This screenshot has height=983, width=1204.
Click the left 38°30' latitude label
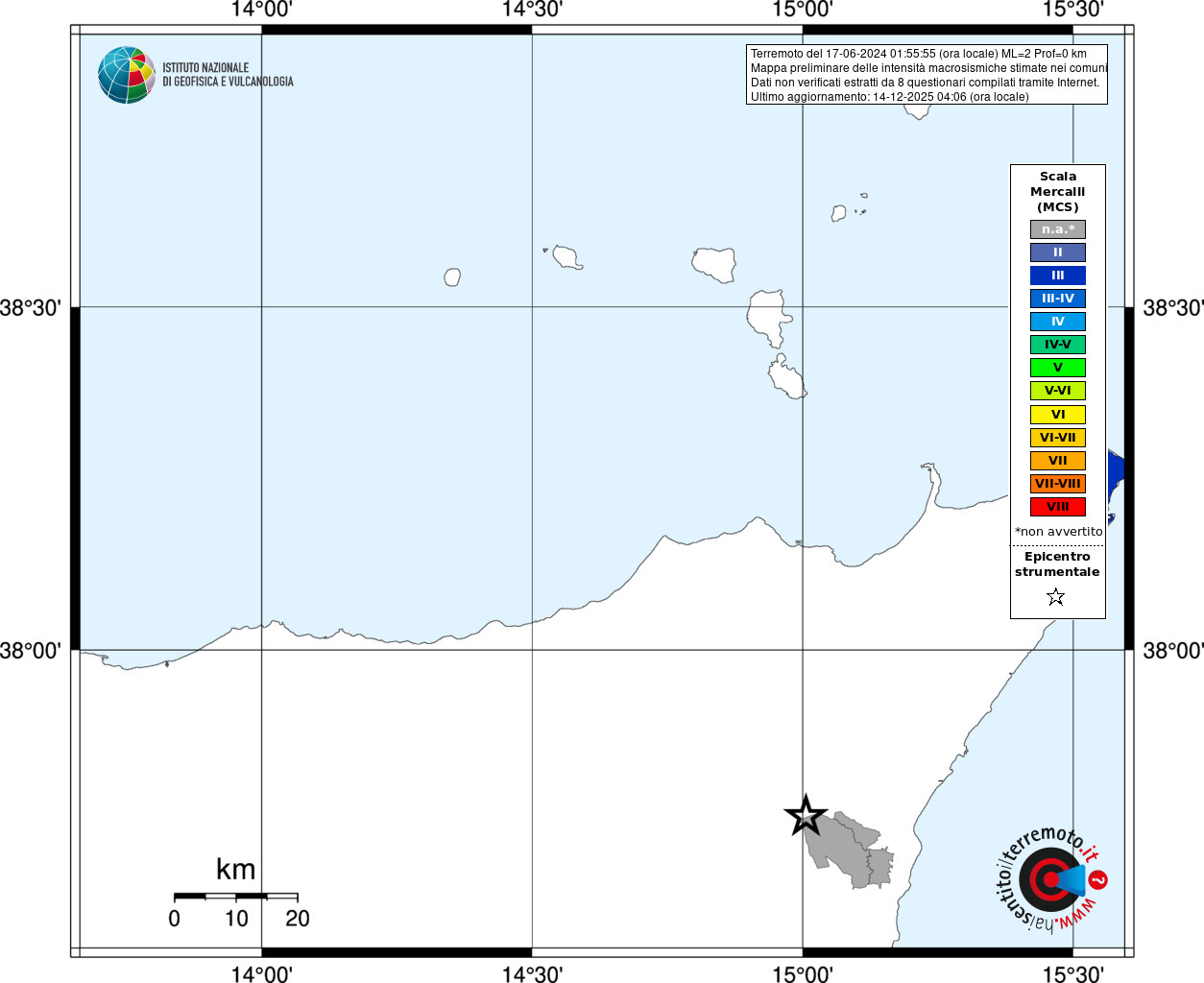(31, 308)
